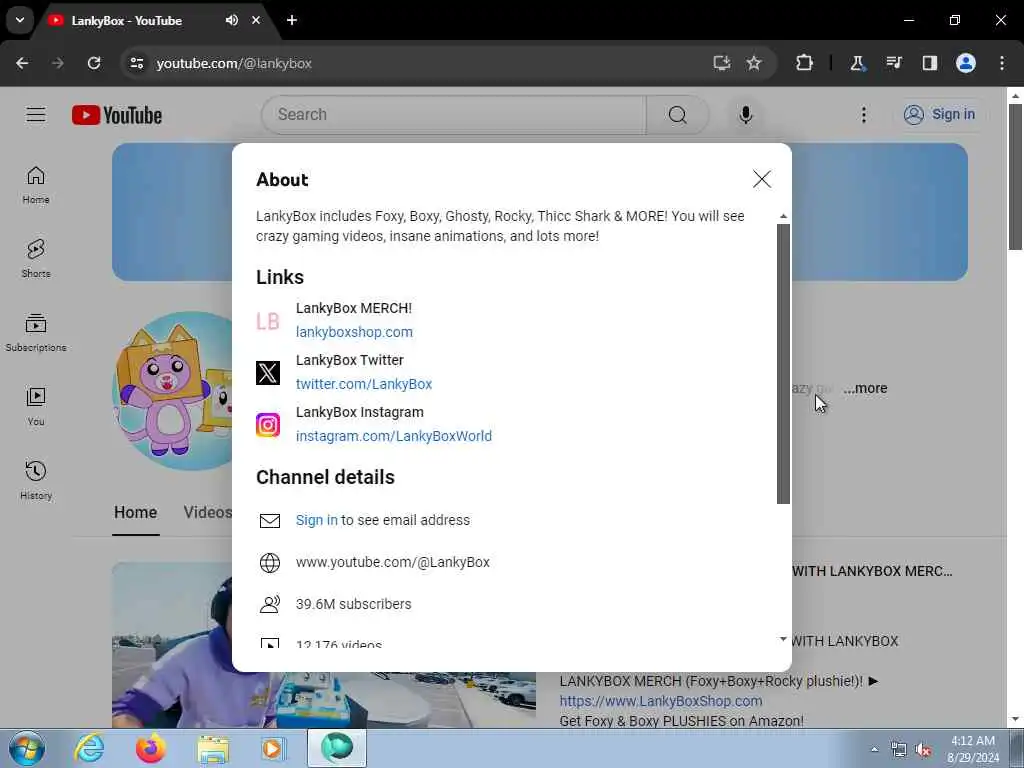Open the twitter.com/LankyBox link
Image resolution: width=1024 pixels, height=768 pixels.
(x=364, y=384)
